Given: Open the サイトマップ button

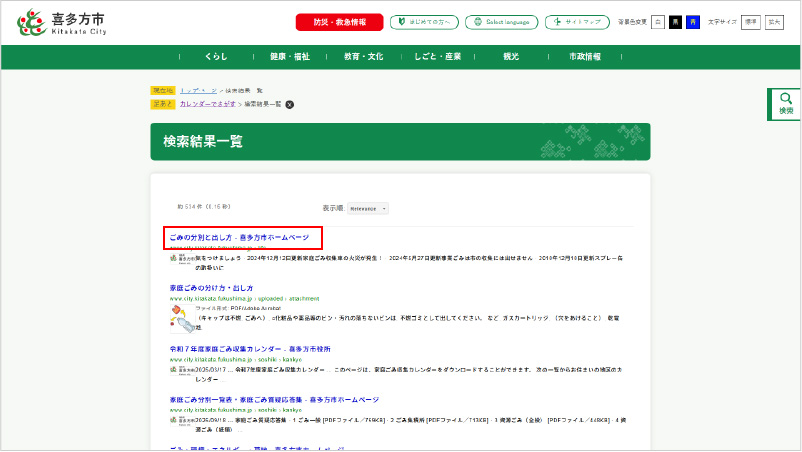Looking at the screenshot, I should (577, 22).
